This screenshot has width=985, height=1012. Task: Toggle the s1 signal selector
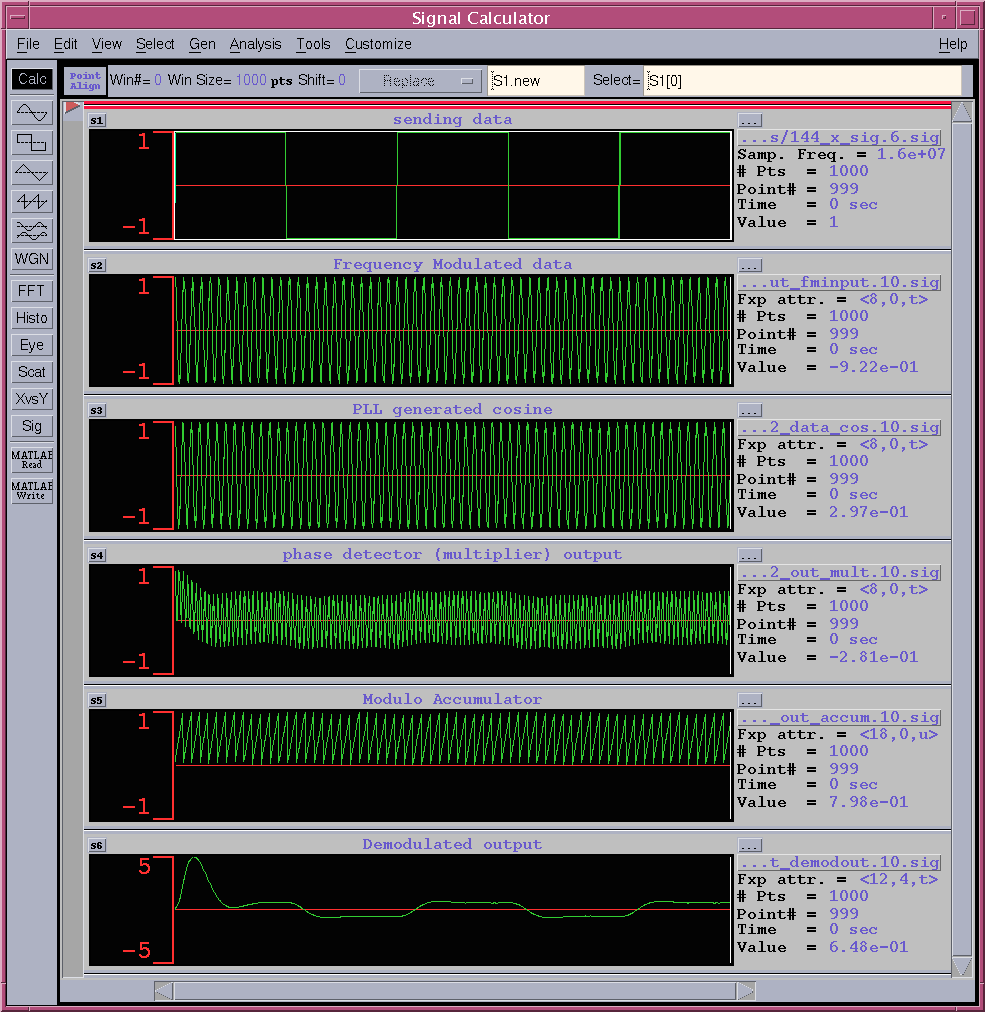(x=97, y=121)
